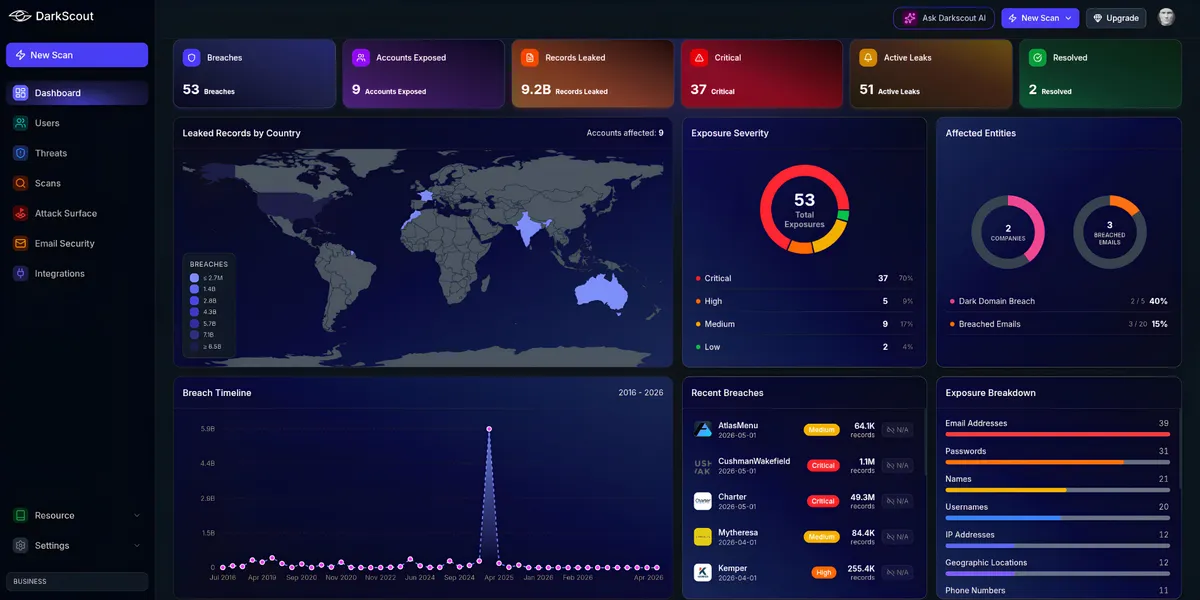
Task: Click the Users people icon
Action: coord(20,123)
